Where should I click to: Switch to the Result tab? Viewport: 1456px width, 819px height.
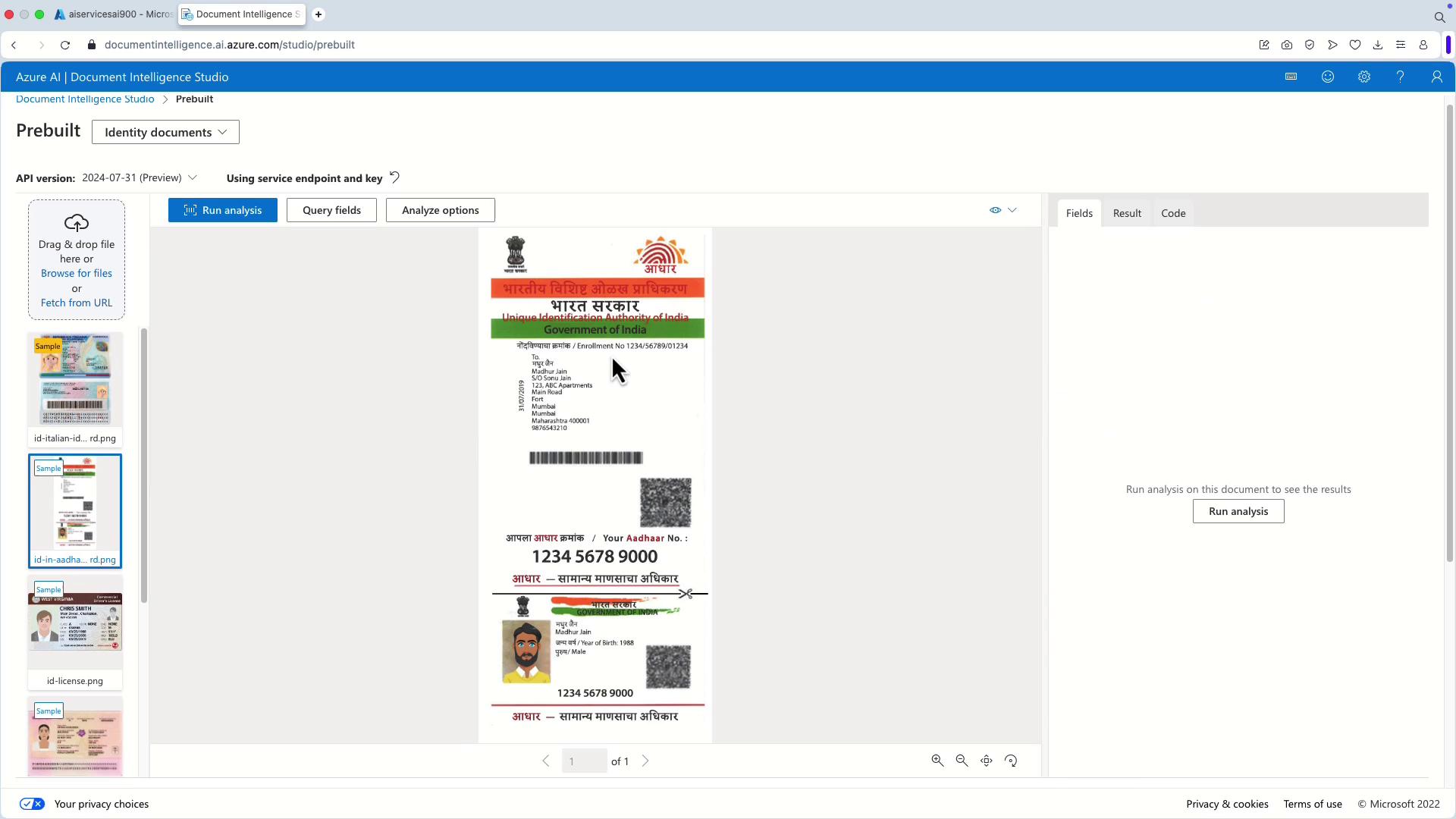(1127, 213)
